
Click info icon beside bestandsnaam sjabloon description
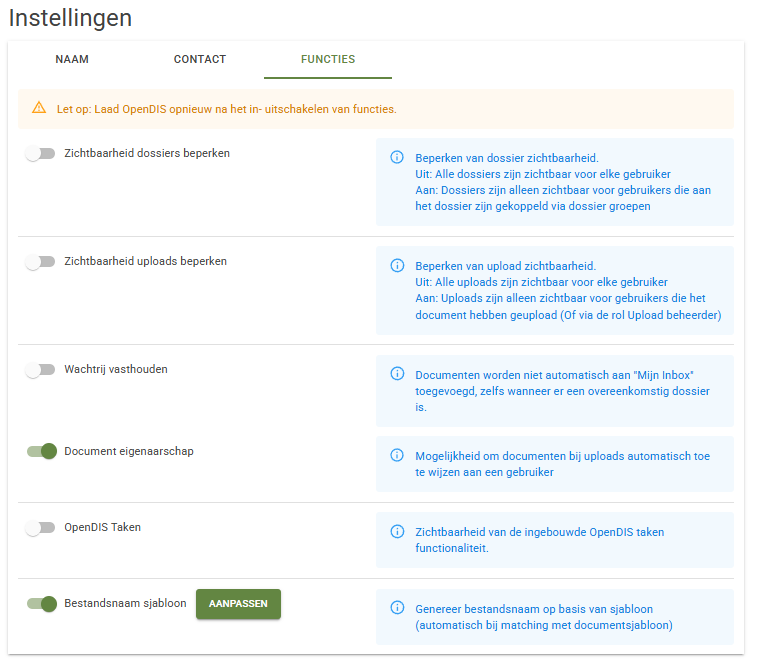(397, 607)
